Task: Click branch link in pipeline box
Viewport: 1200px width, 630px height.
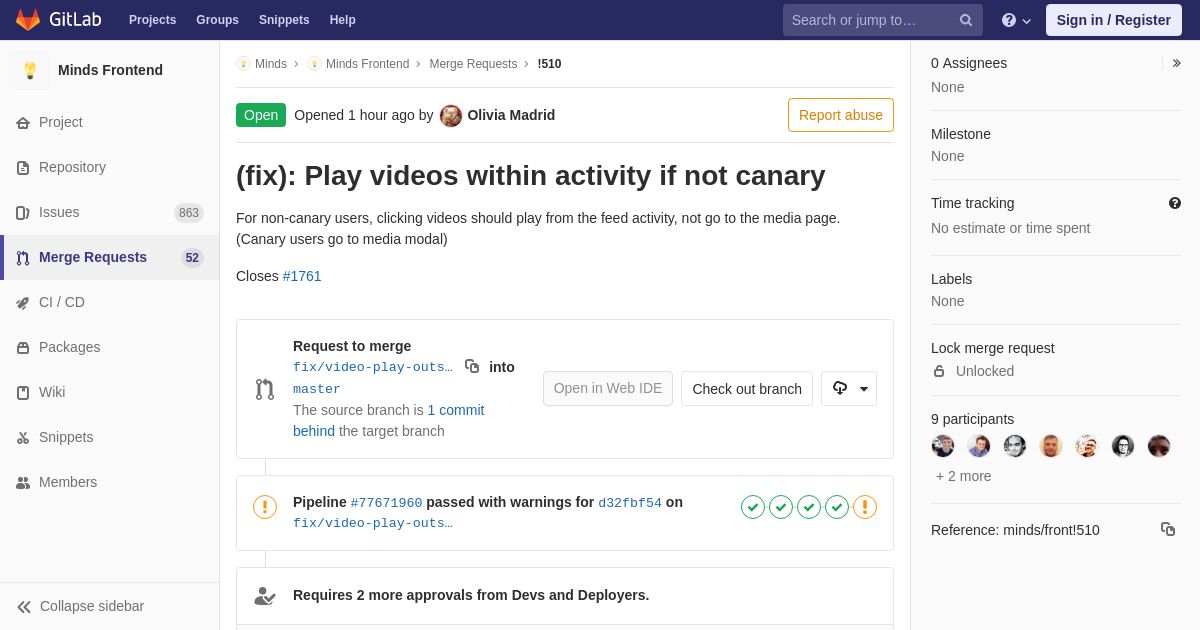Action: (x=373, y=523)
